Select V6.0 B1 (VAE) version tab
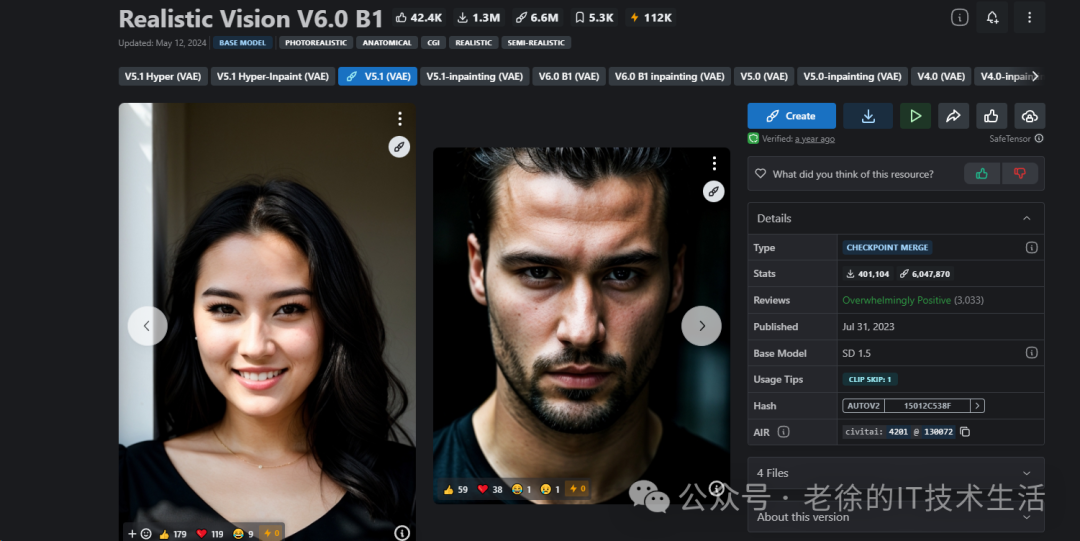The width and height of the screenshot is (1080, 541). [x=569, y=76]
